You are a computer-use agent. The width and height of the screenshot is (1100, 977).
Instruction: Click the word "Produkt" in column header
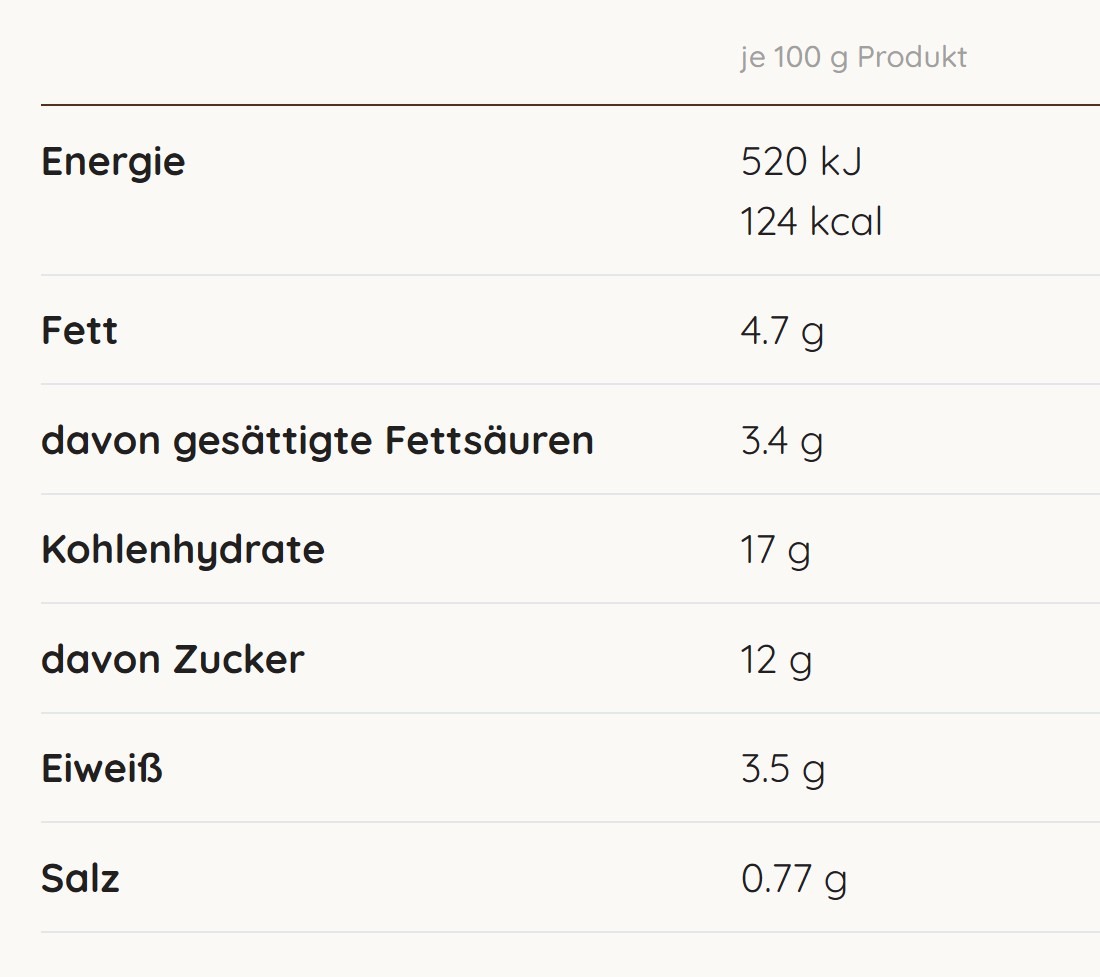coord(912,58)
